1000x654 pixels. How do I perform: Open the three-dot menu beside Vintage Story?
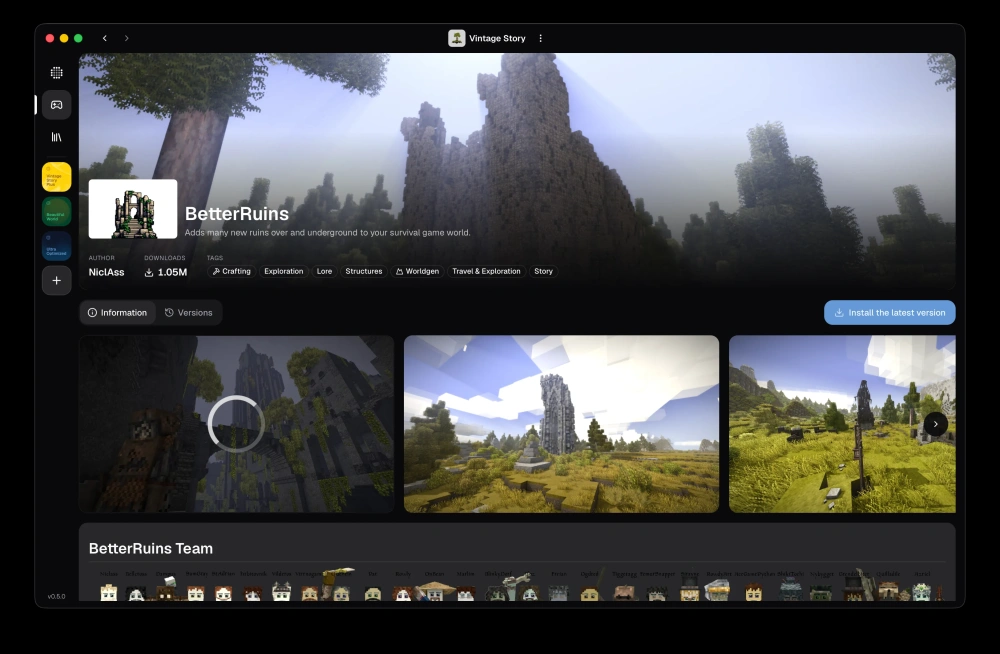point(541,38)
